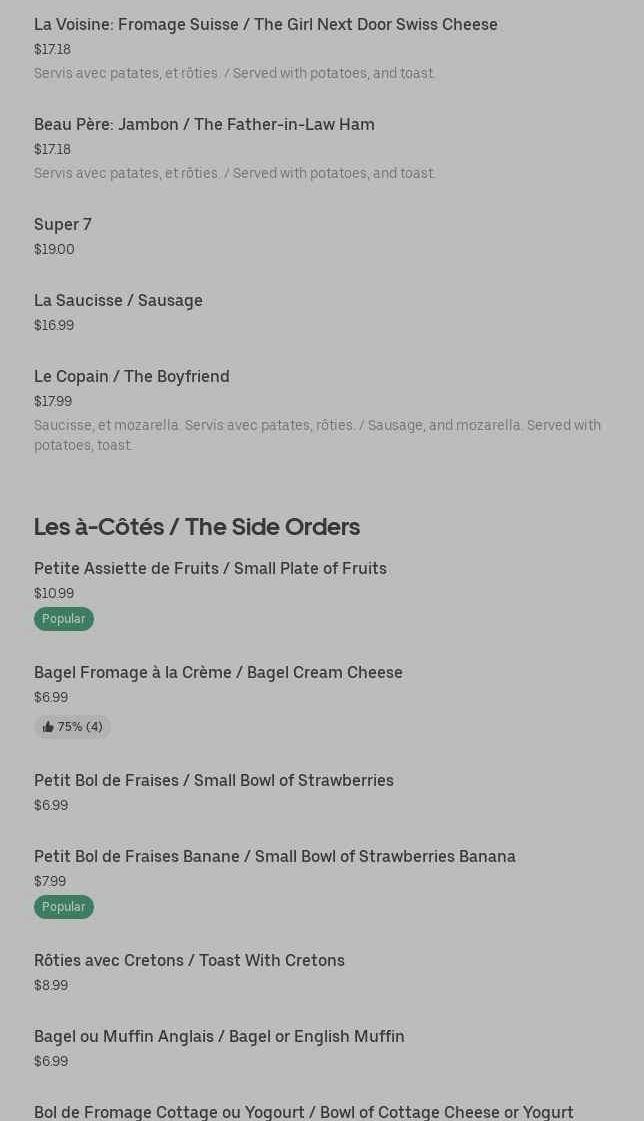Choose La Saucisse / Sausage item
The height and width of the screenshot is (1121, 644).
(118, 300)
